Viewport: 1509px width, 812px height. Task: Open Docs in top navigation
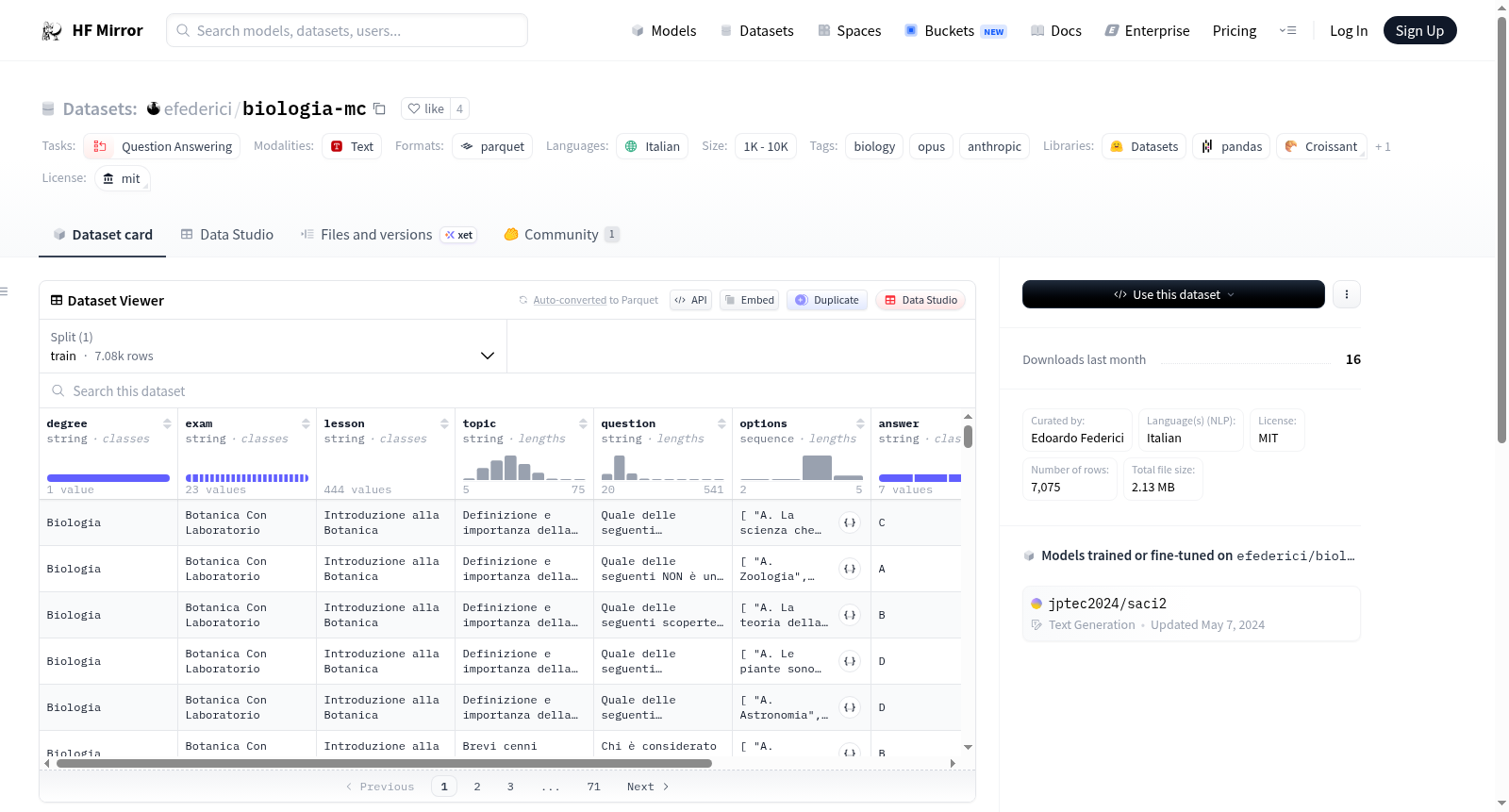(x=1056, y=30)
